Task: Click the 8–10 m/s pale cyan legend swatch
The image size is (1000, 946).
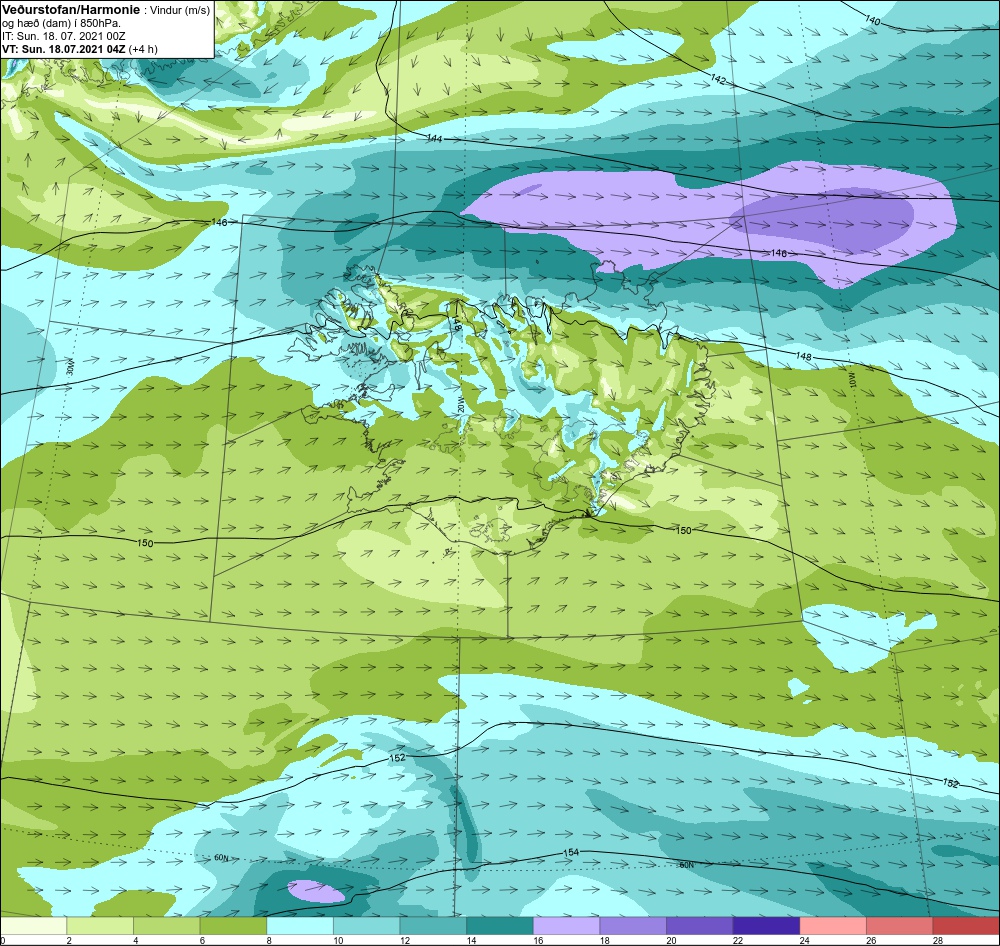Action: 300,926
